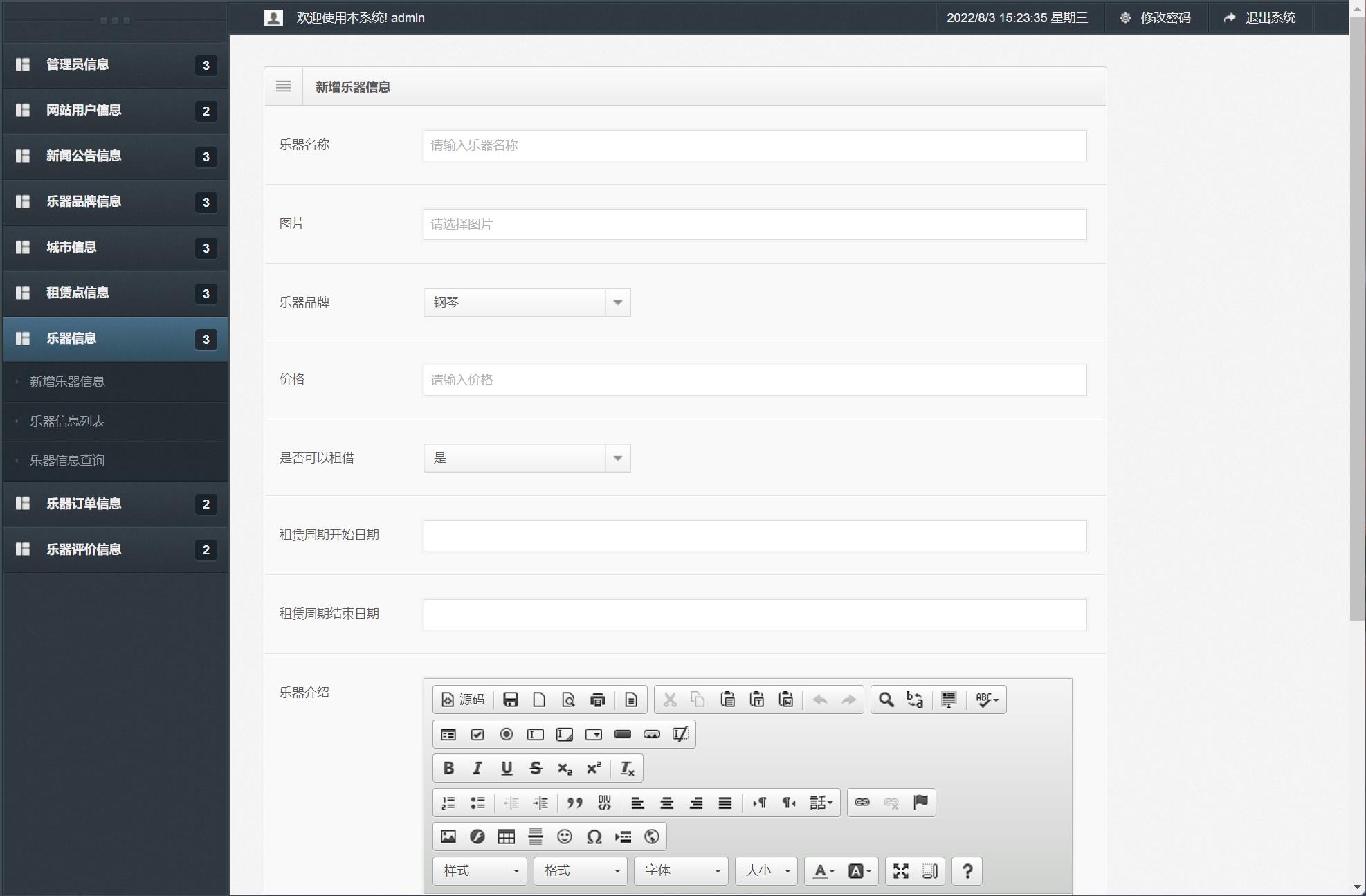Viewport: 1366px width, 896px height.
Task: Toggle italic formatting in the editor
Action: [x=477, y=768]
